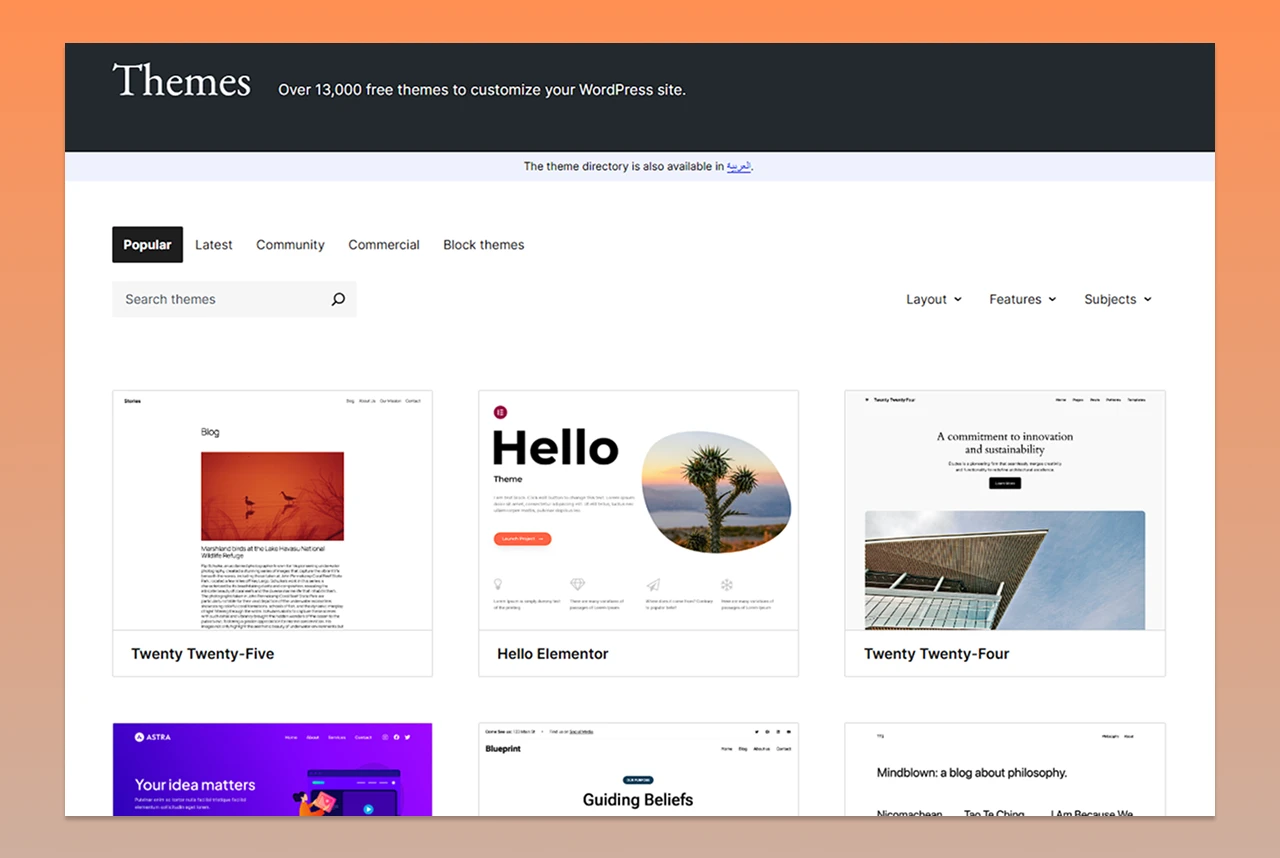Open Hello Elementor theme title
The image size is (1280, 858).
click(x=553, y=654)
